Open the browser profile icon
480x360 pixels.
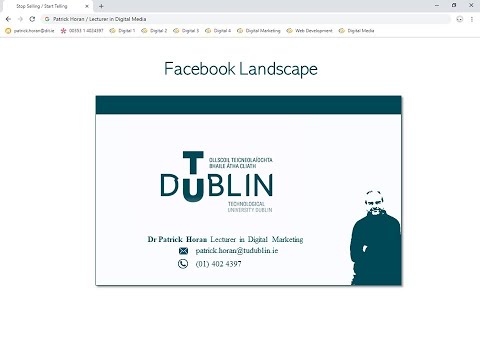point(460,19)
